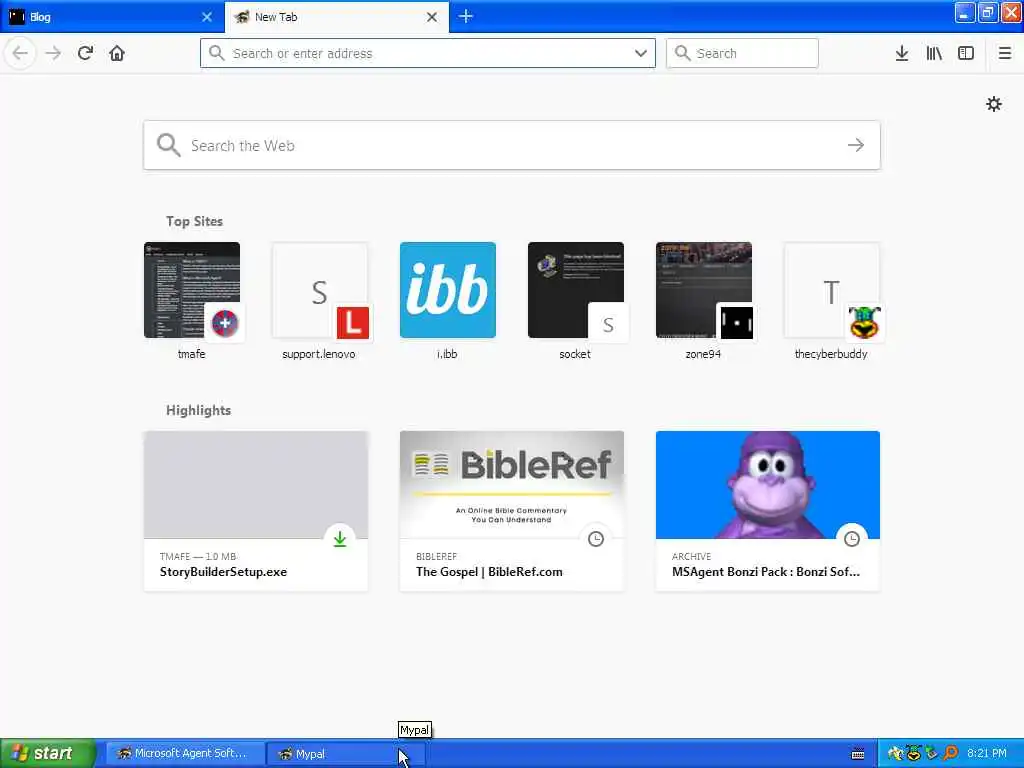Viewport: 1024px width, 768px height.
Task: Click the 8:21 PM system clock
Action: 987,754
